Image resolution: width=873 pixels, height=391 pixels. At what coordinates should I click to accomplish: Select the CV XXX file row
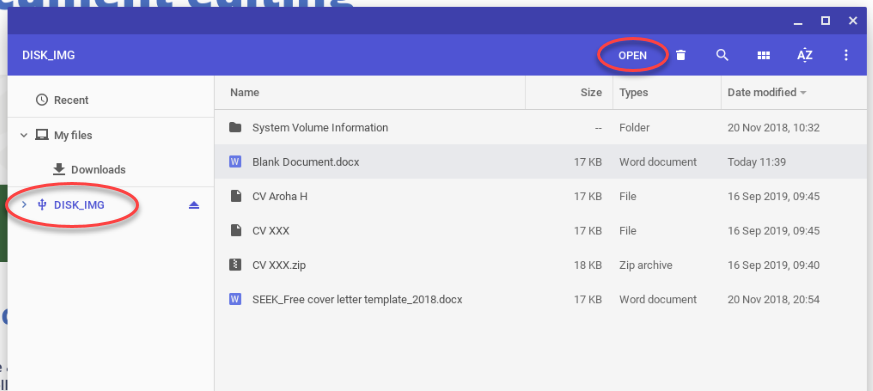(x=540, y=231)
